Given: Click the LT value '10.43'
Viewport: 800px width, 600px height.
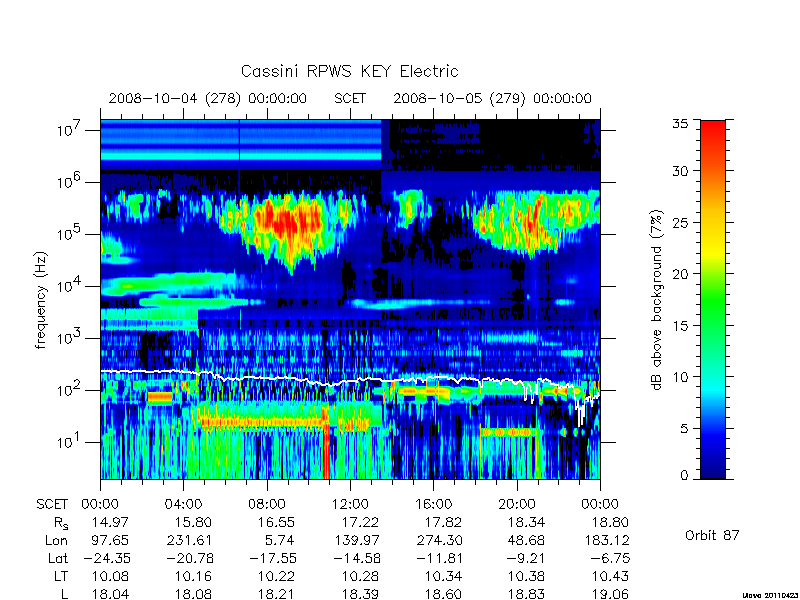Looking at the screenshot, I should click(610, 576).
